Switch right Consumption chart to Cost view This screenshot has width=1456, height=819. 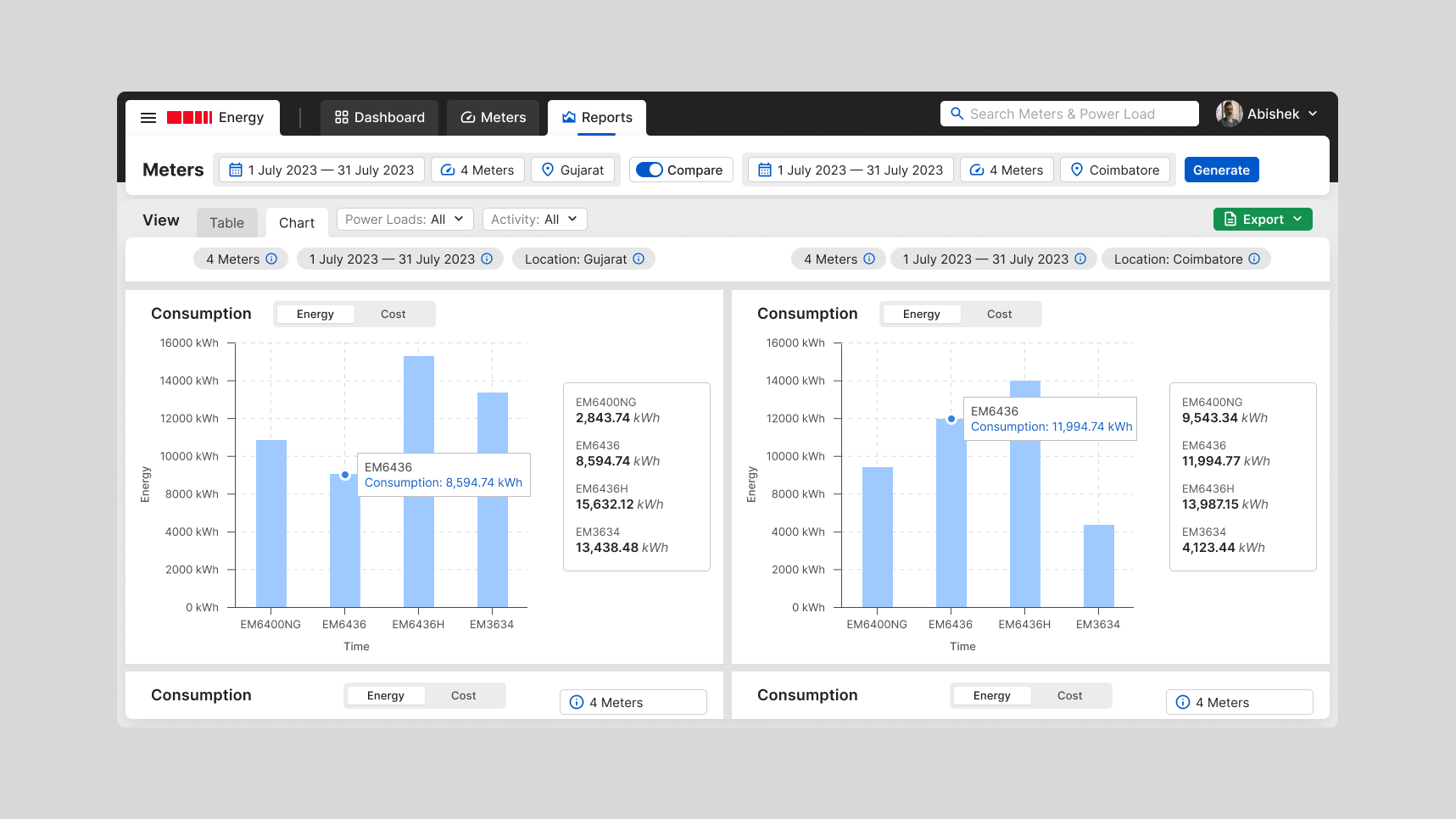999,314
